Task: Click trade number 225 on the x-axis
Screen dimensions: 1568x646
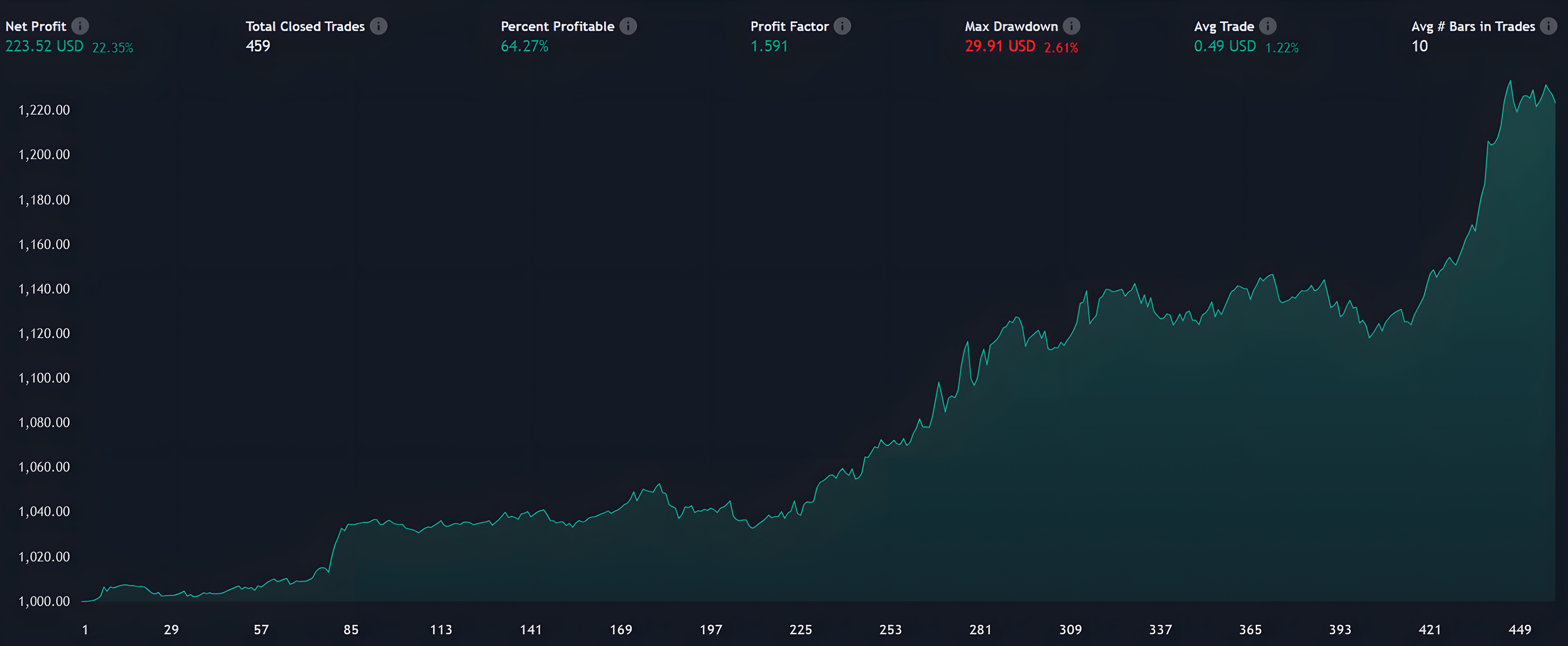Action: (x=800, y=630)
